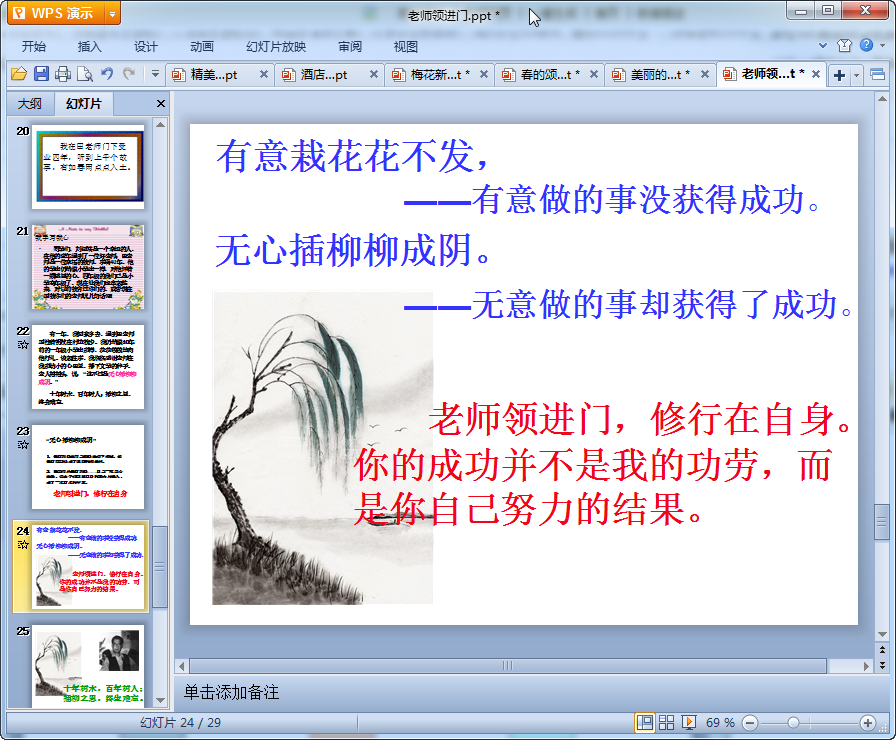
Task: Start slideshow from status bar icon
Action: [689, 723]
